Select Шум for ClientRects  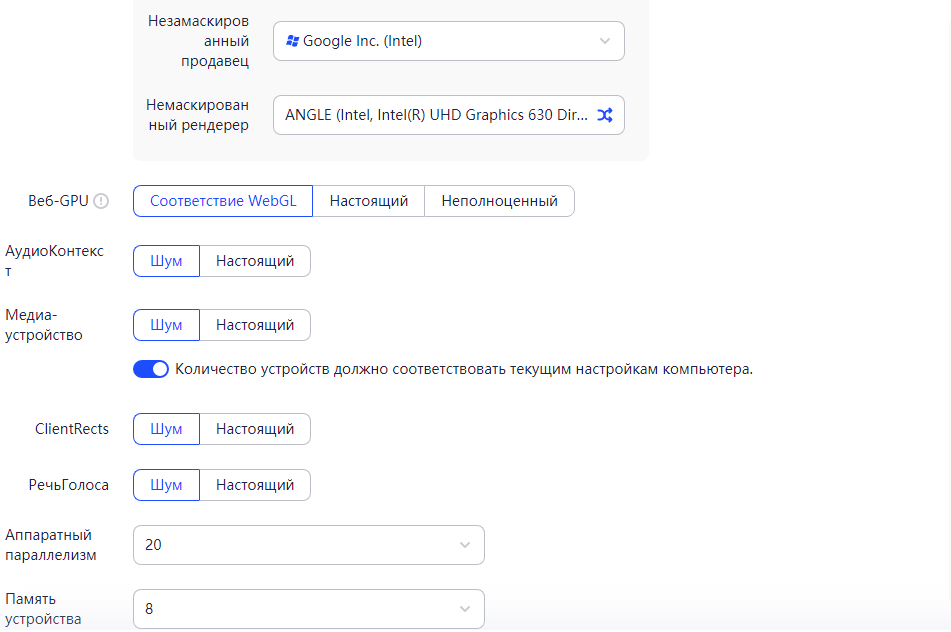point(166,429)
